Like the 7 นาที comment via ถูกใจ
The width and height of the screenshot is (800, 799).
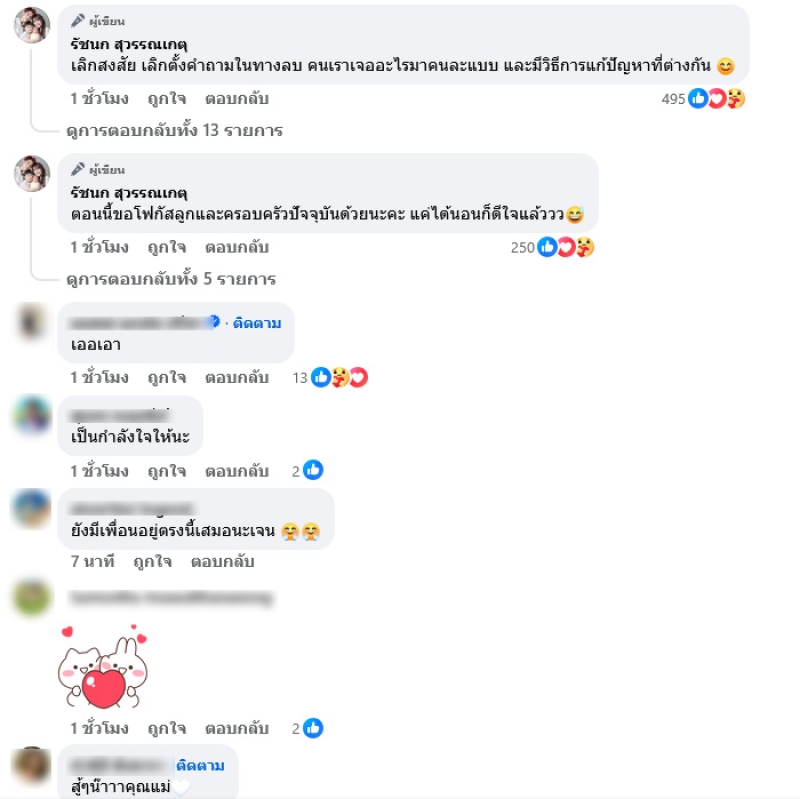click(152, 562)
